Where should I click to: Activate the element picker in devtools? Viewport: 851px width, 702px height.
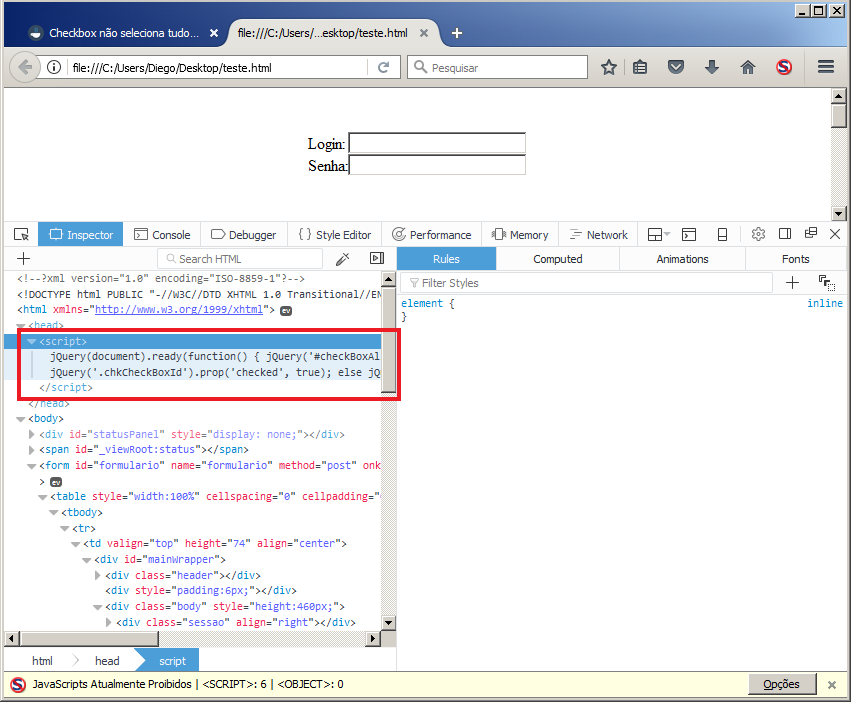tap(21, 235)
